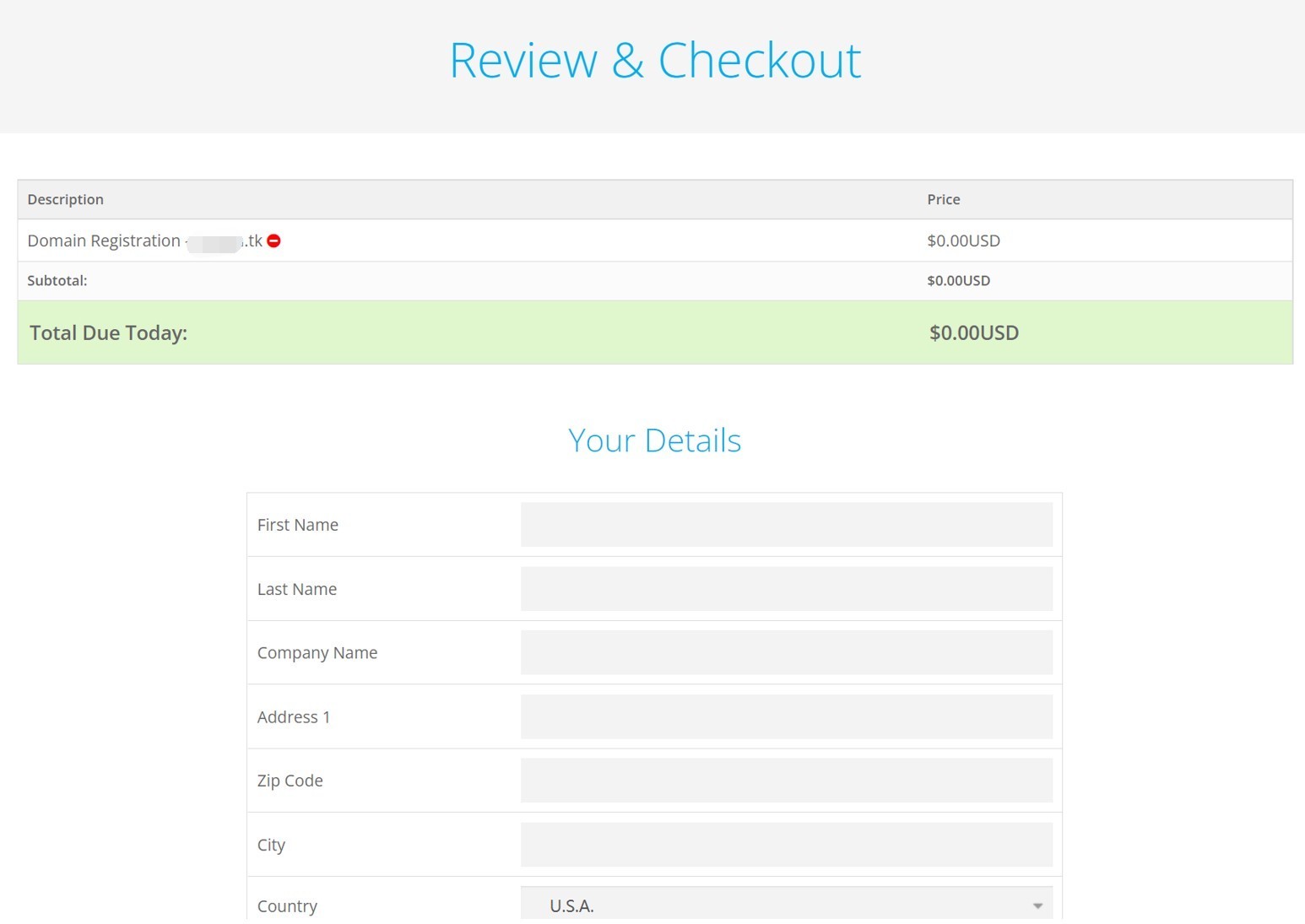Click the Total Due Today row label

[x=108, y=333]
